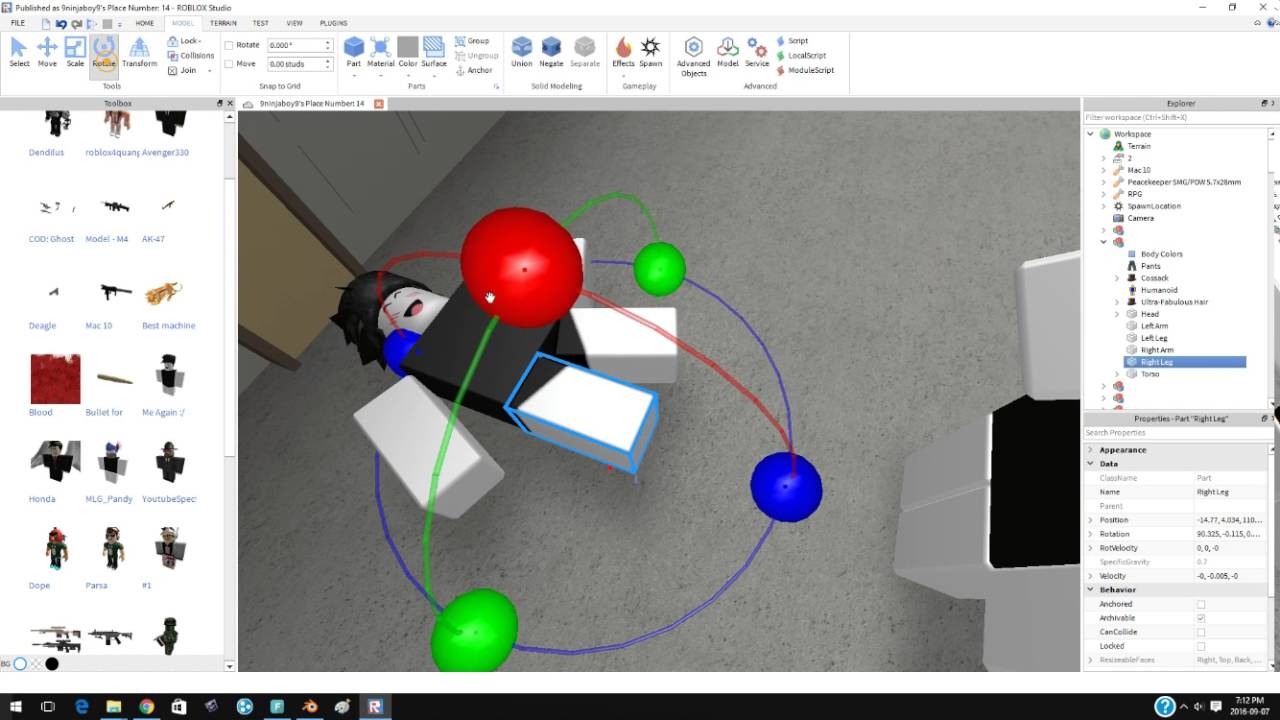Switch to the TERRAIN tab

223,23
